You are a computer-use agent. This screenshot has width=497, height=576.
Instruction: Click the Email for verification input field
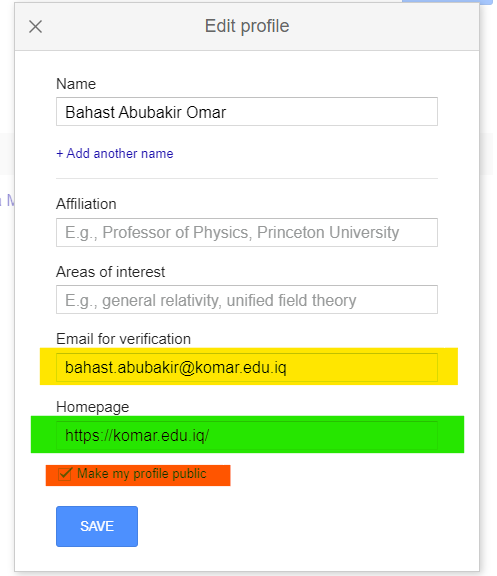246,367
